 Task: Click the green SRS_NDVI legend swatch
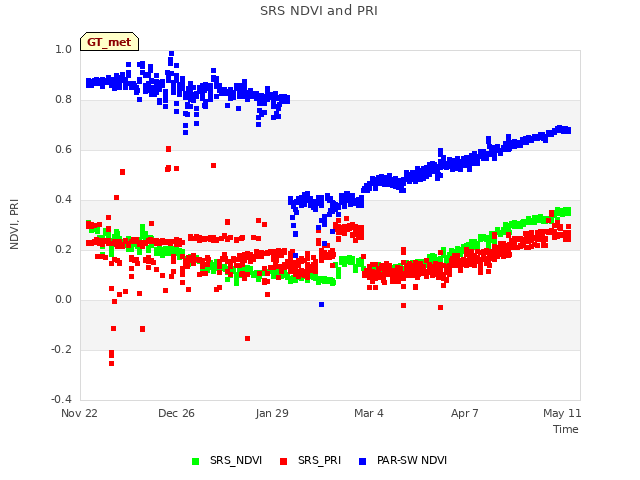(196, 461)
